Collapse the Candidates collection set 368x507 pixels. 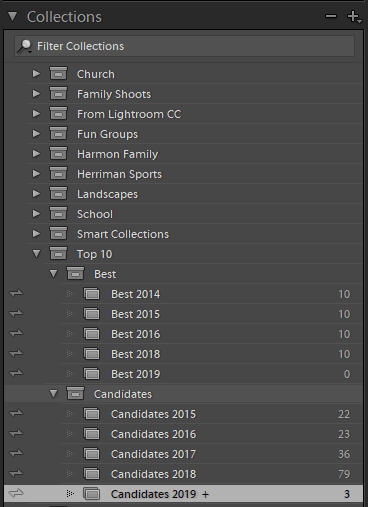pos(53,394)
